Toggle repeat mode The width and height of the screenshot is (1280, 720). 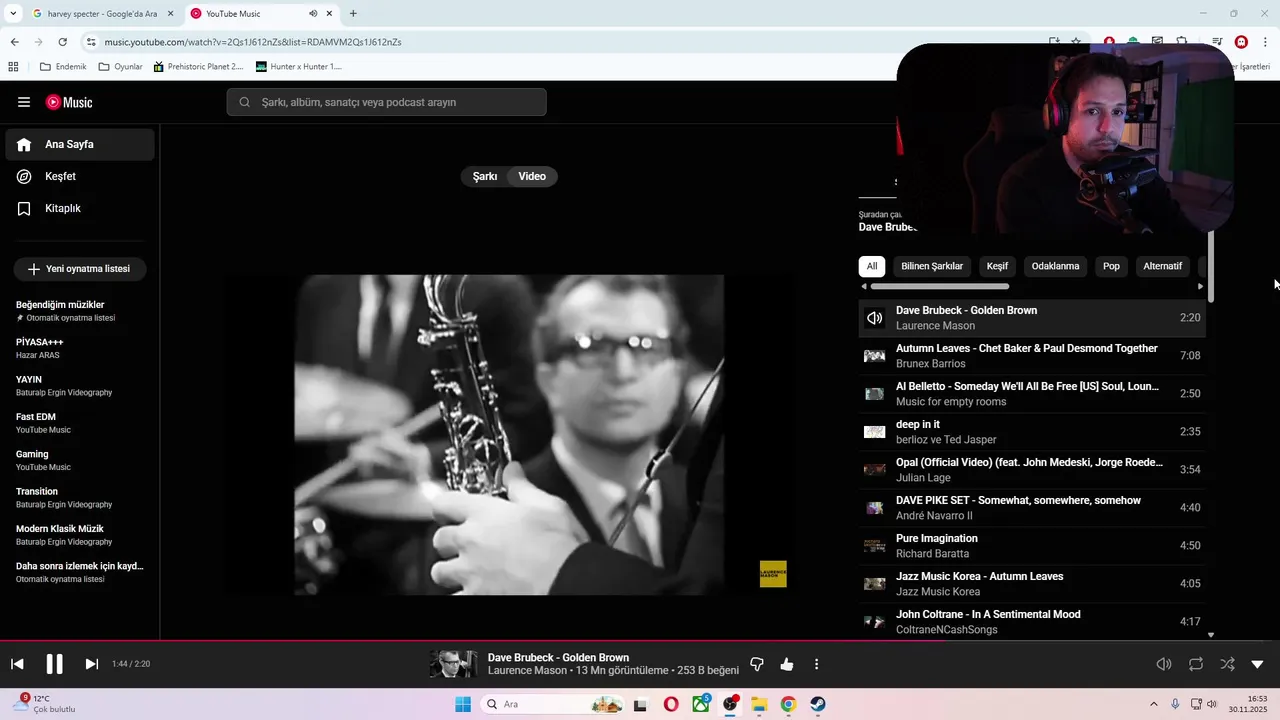1196,664
